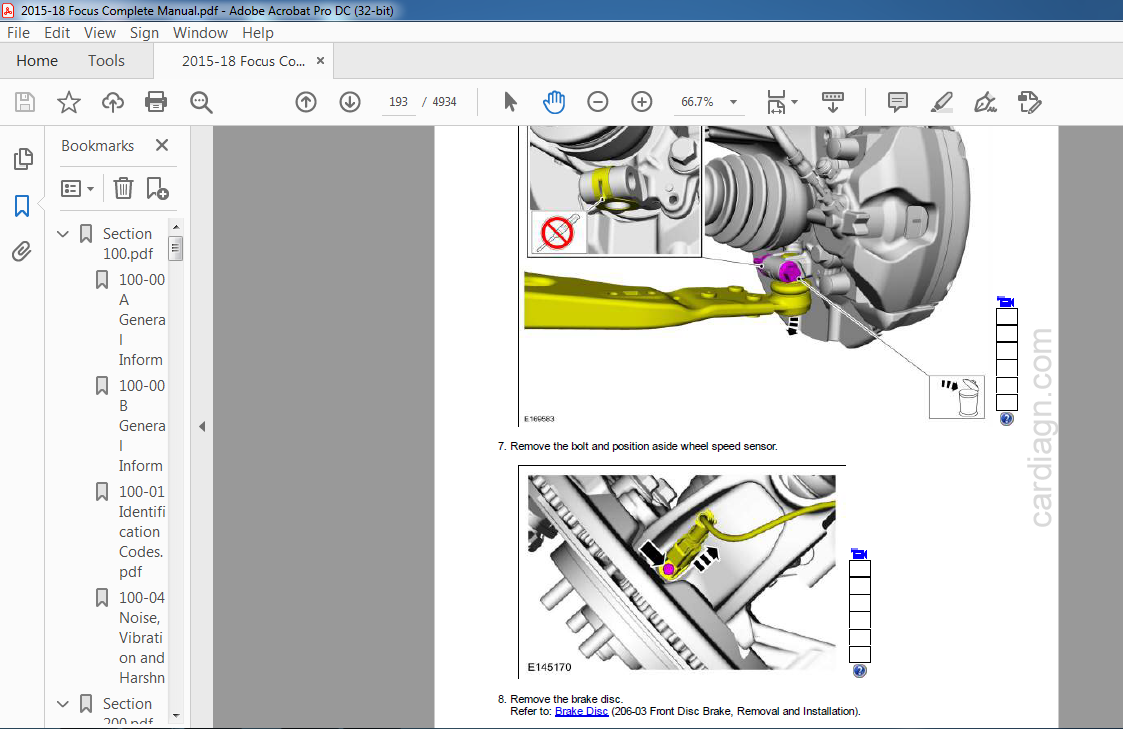Close the 2015-18 Focus document tab
1123x729 pixels.
click(x=320, y=61)
